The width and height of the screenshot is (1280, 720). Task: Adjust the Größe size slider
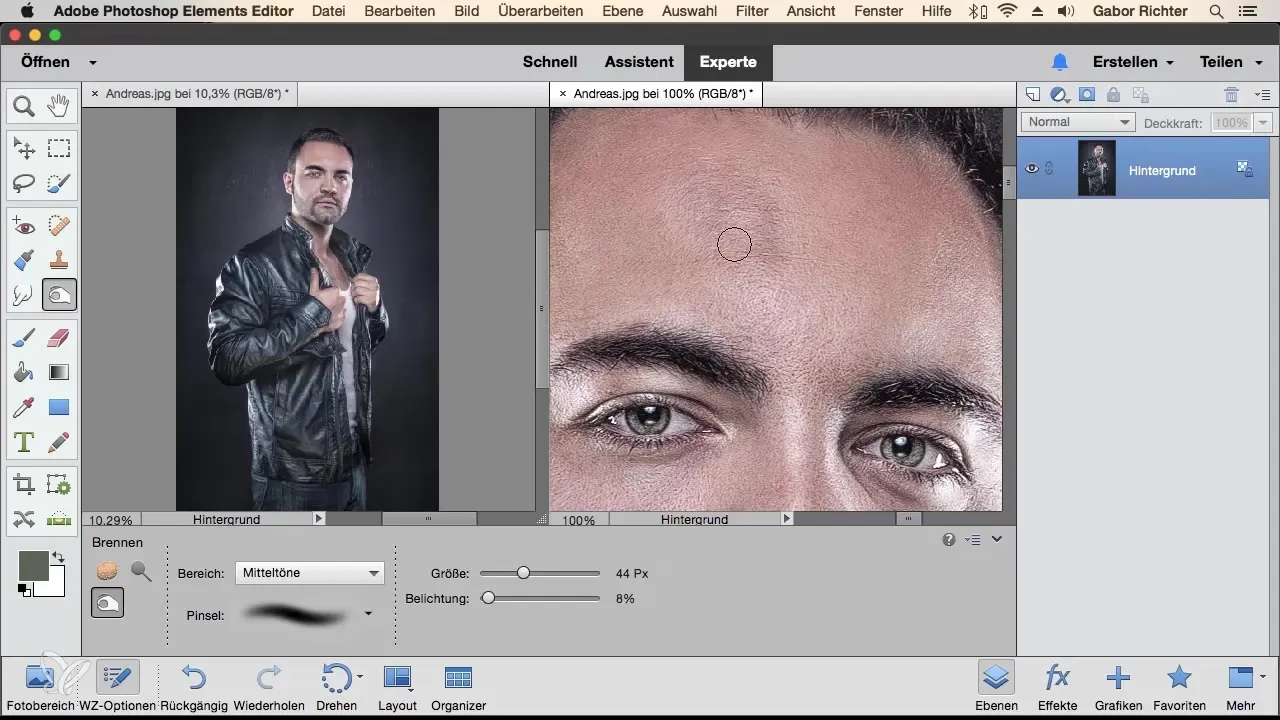[523, 573]
